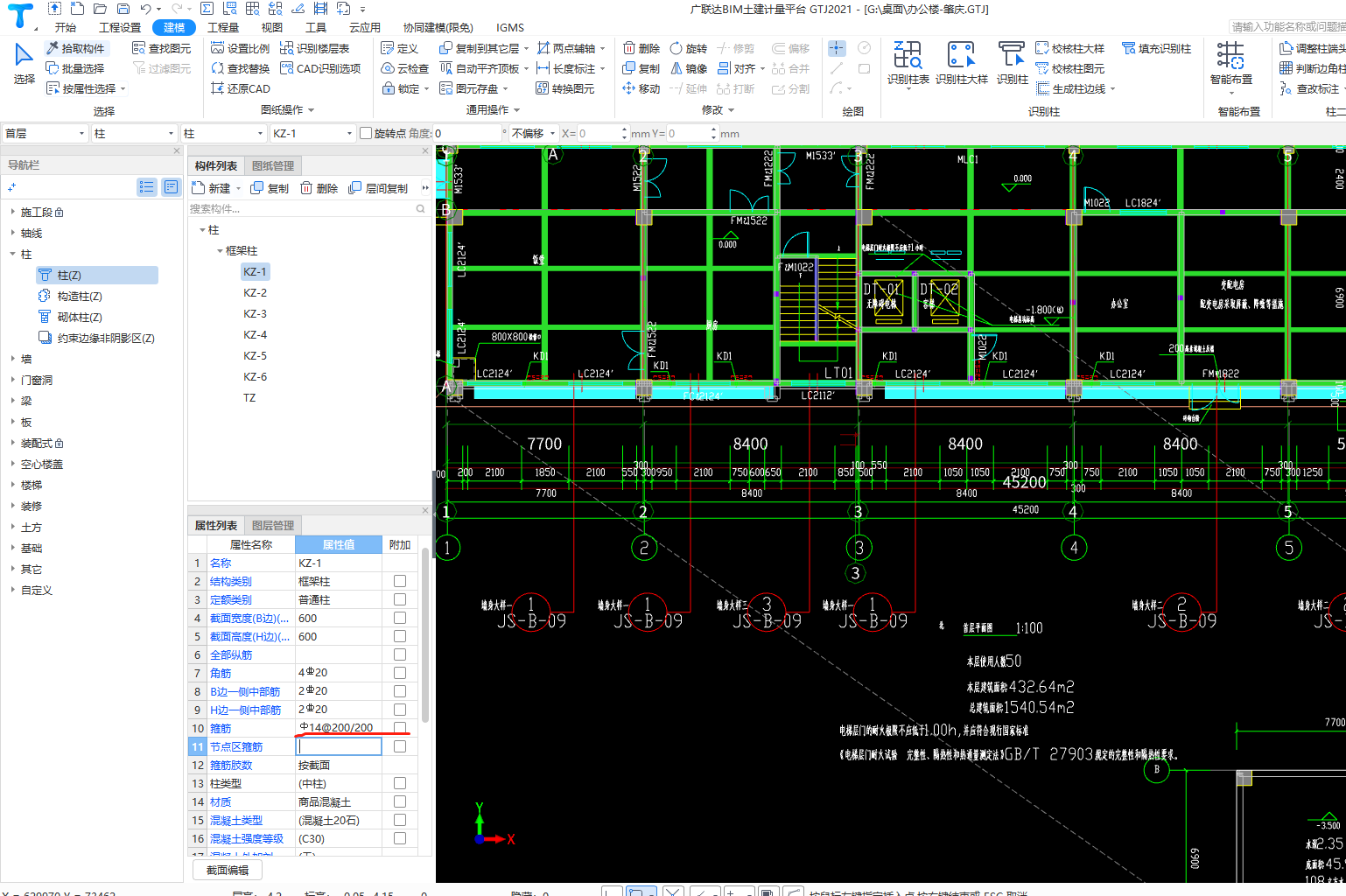1346x896 pixels.
Task: Click the save icon in quick access toolbar
Action: tap(123, 9)
